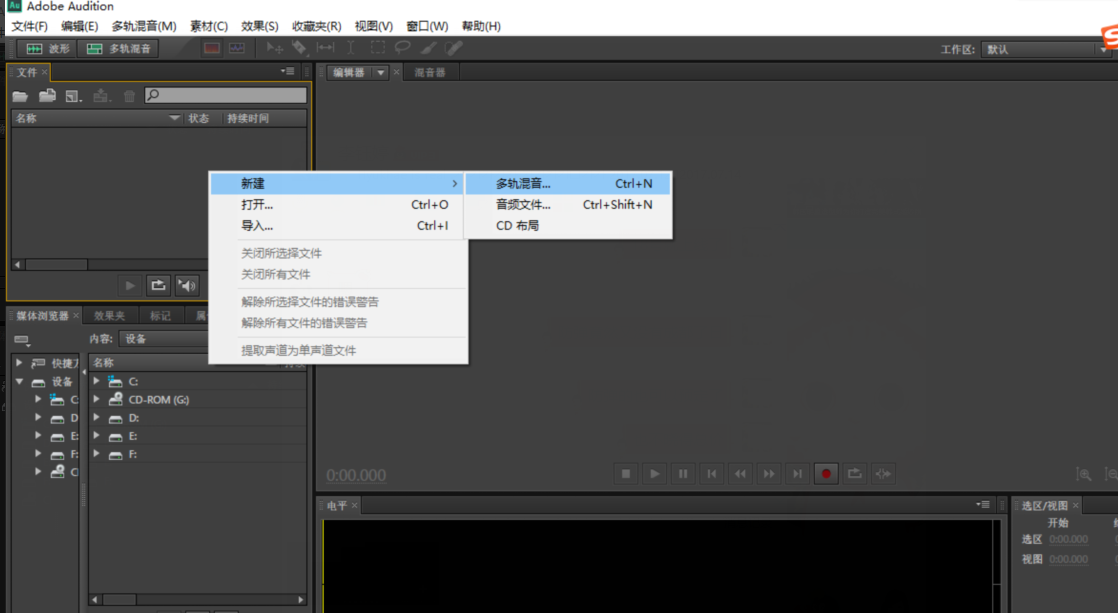
Task: Choose 音频文件... in the 新建 submenu
Action: pos(568,205)
